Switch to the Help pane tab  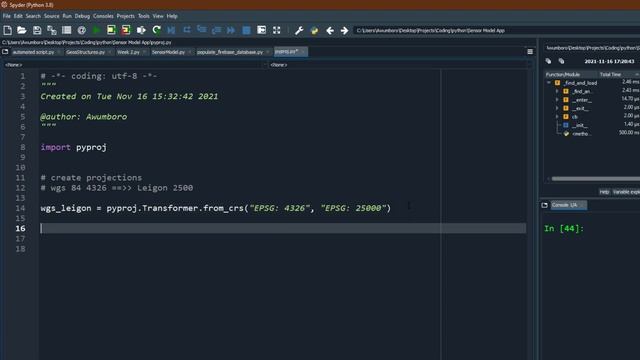(x=604, y=192)
